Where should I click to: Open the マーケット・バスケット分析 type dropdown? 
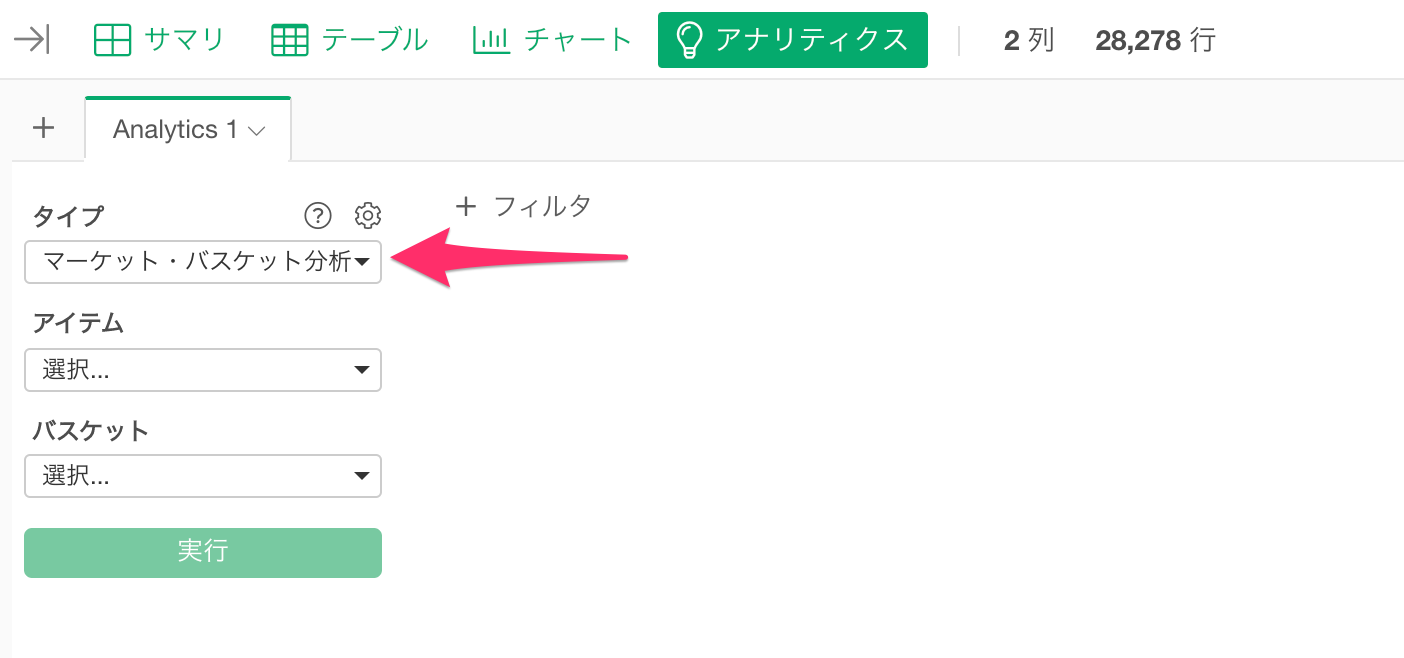[203, 262]
